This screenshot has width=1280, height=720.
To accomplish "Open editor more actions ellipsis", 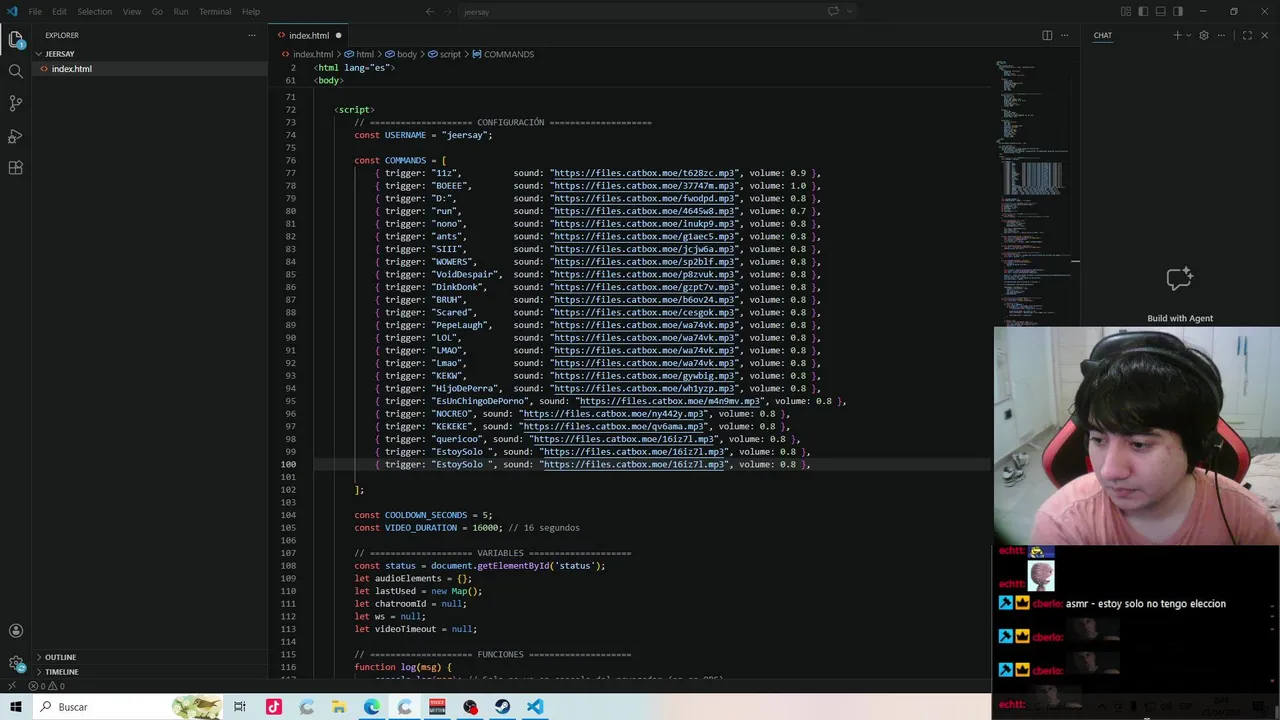I will click(1065, 35).
